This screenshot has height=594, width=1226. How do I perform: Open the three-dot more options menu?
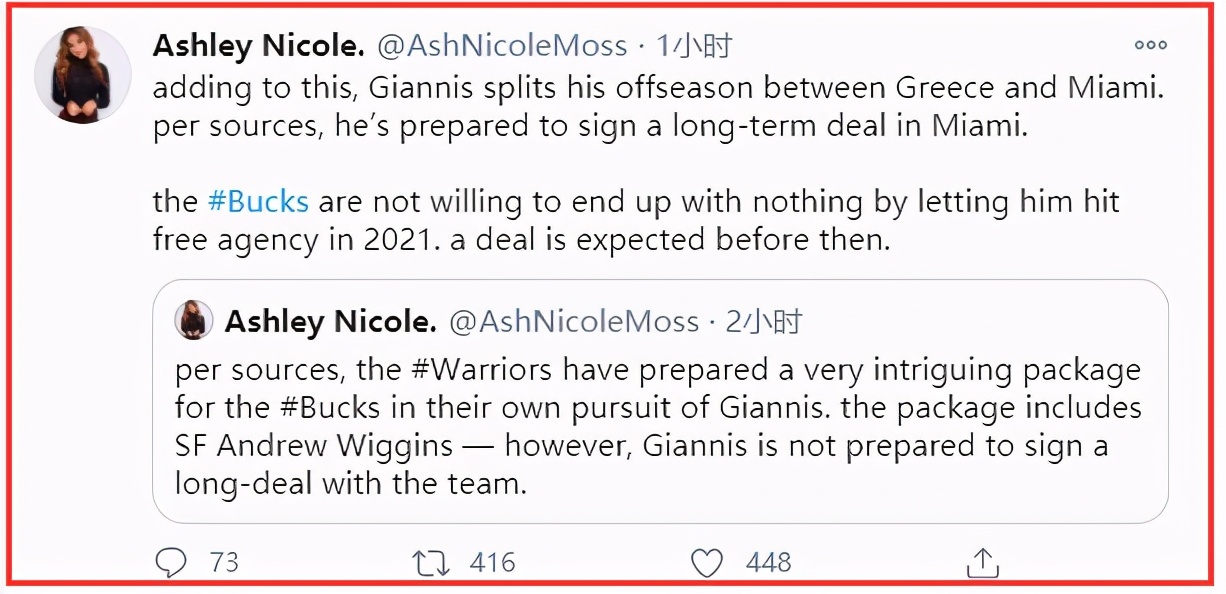tap(1150, 45)
